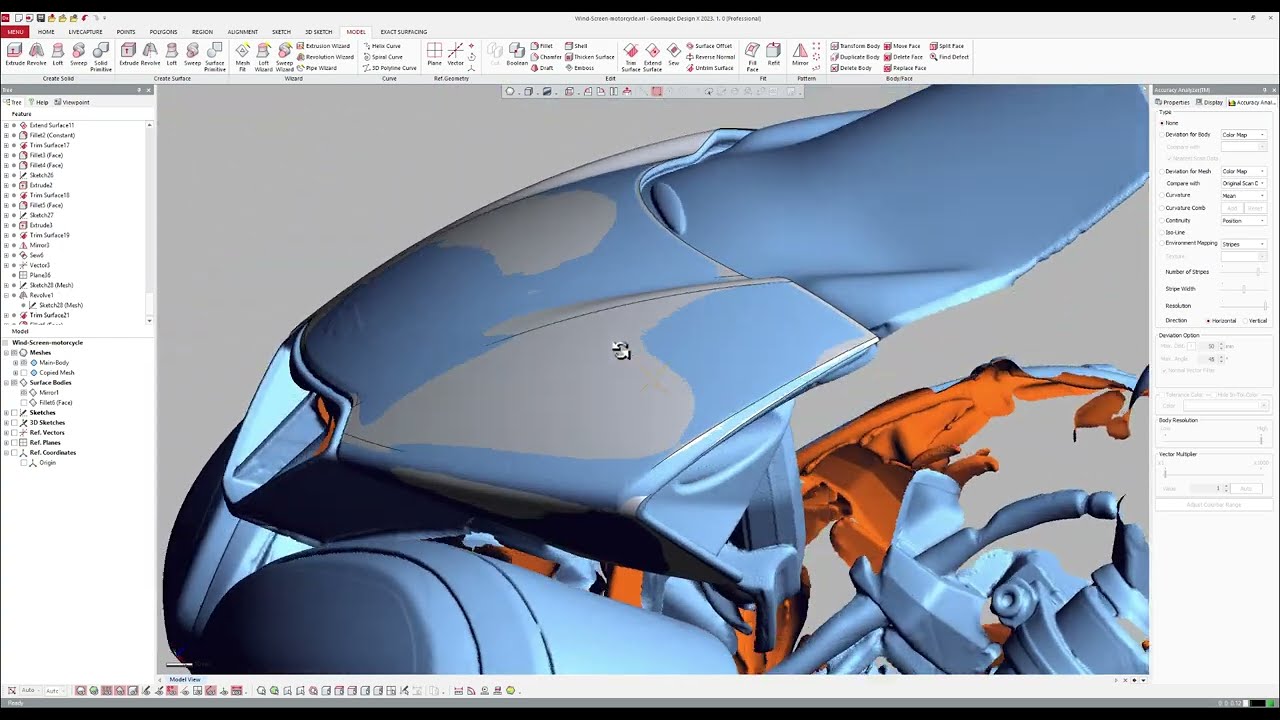Click the Solid Primitive tool
This screenshot has width=1280, height=720.
[101, 57]
